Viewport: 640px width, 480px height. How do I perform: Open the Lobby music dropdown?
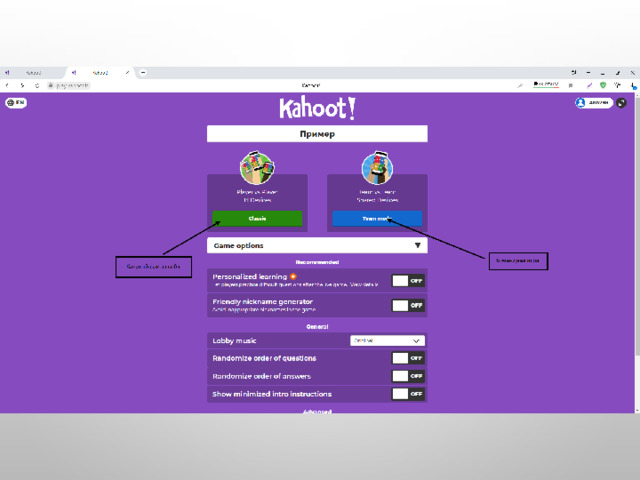click(387, 340)
